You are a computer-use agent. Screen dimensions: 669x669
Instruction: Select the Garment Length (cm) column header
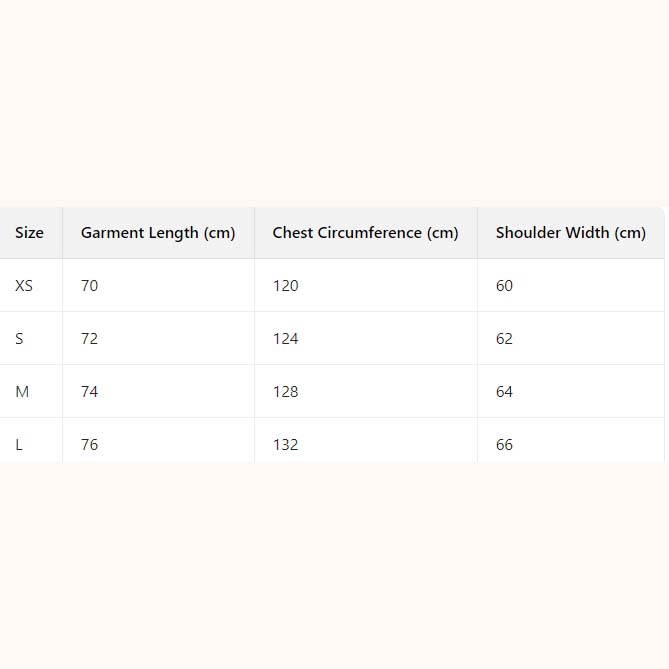(158, 233)
